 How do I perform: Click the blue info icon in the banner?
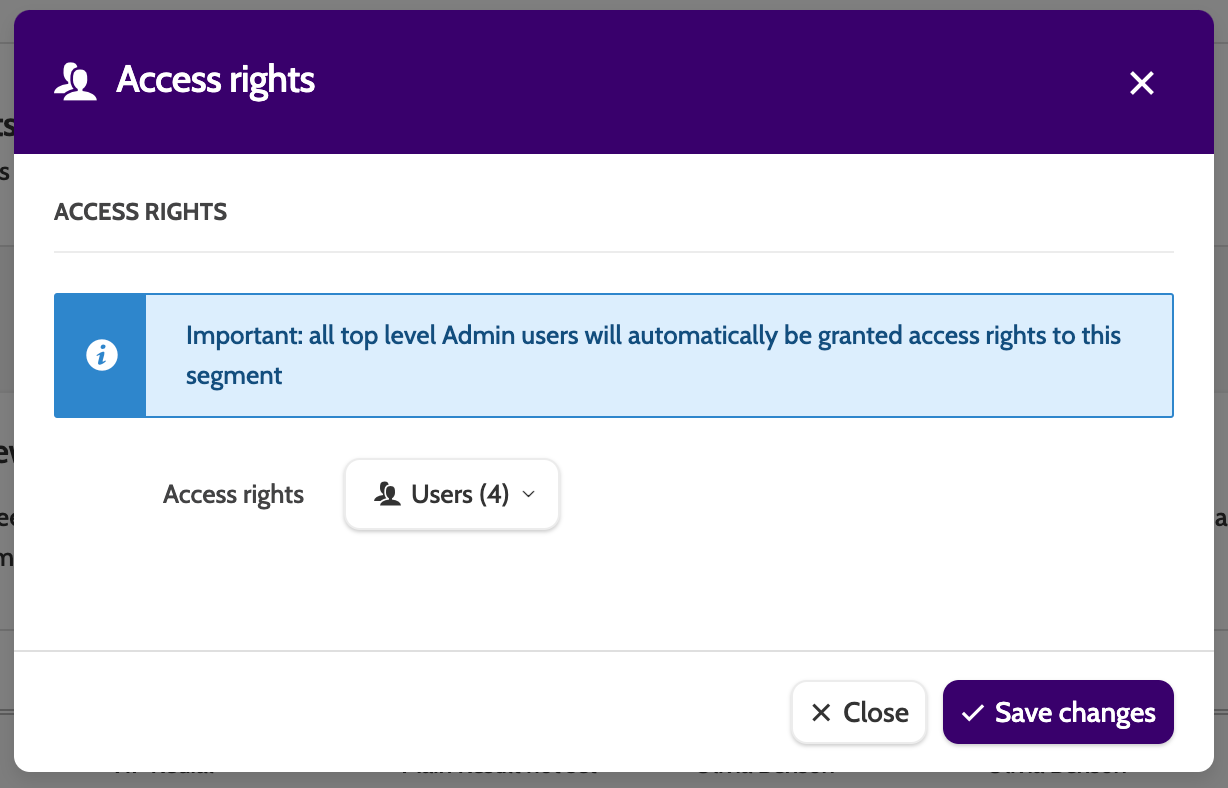[x=101, y=355]
